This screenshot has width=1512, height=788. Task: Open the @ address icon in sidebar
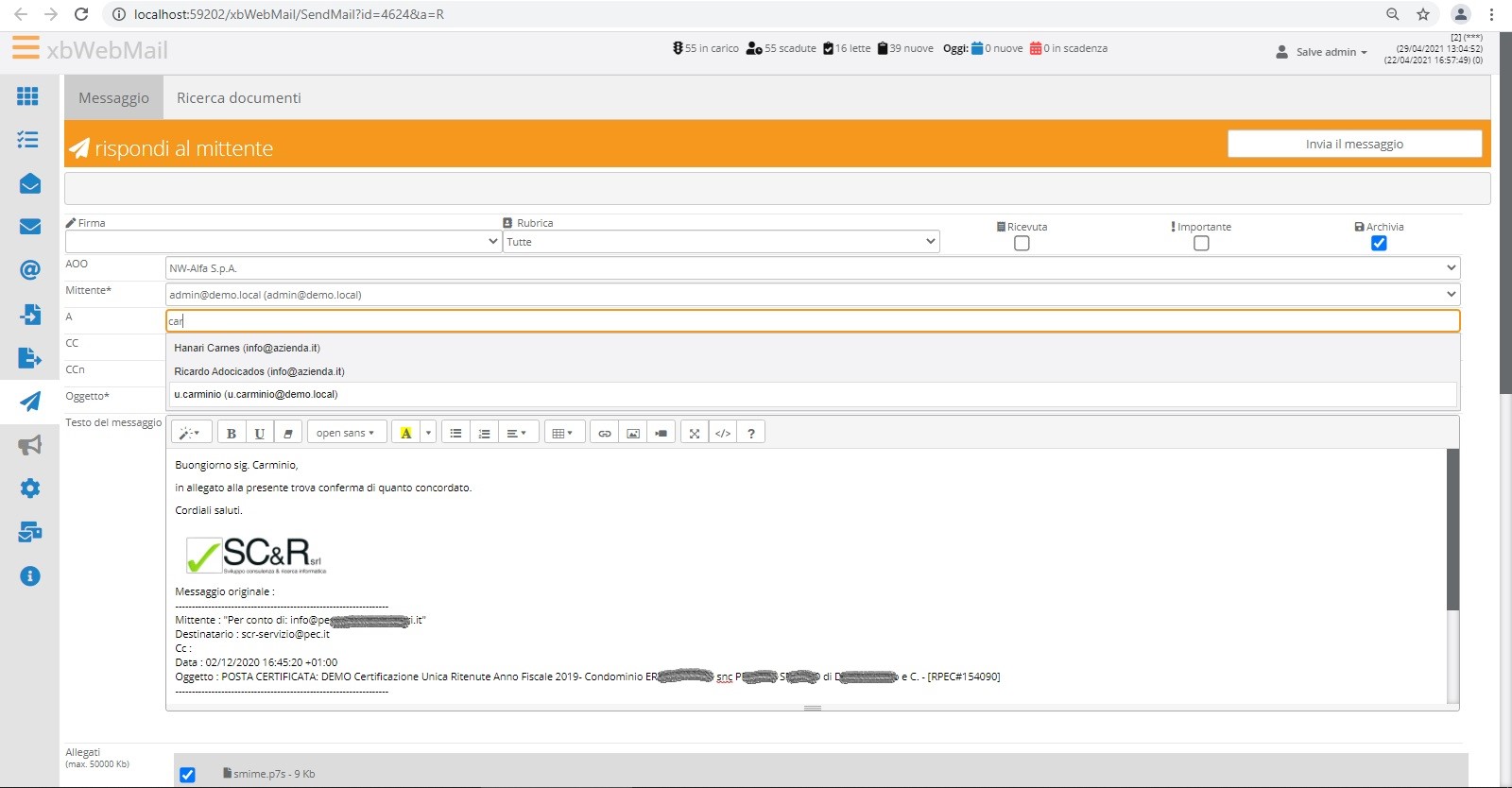[29, 270]
